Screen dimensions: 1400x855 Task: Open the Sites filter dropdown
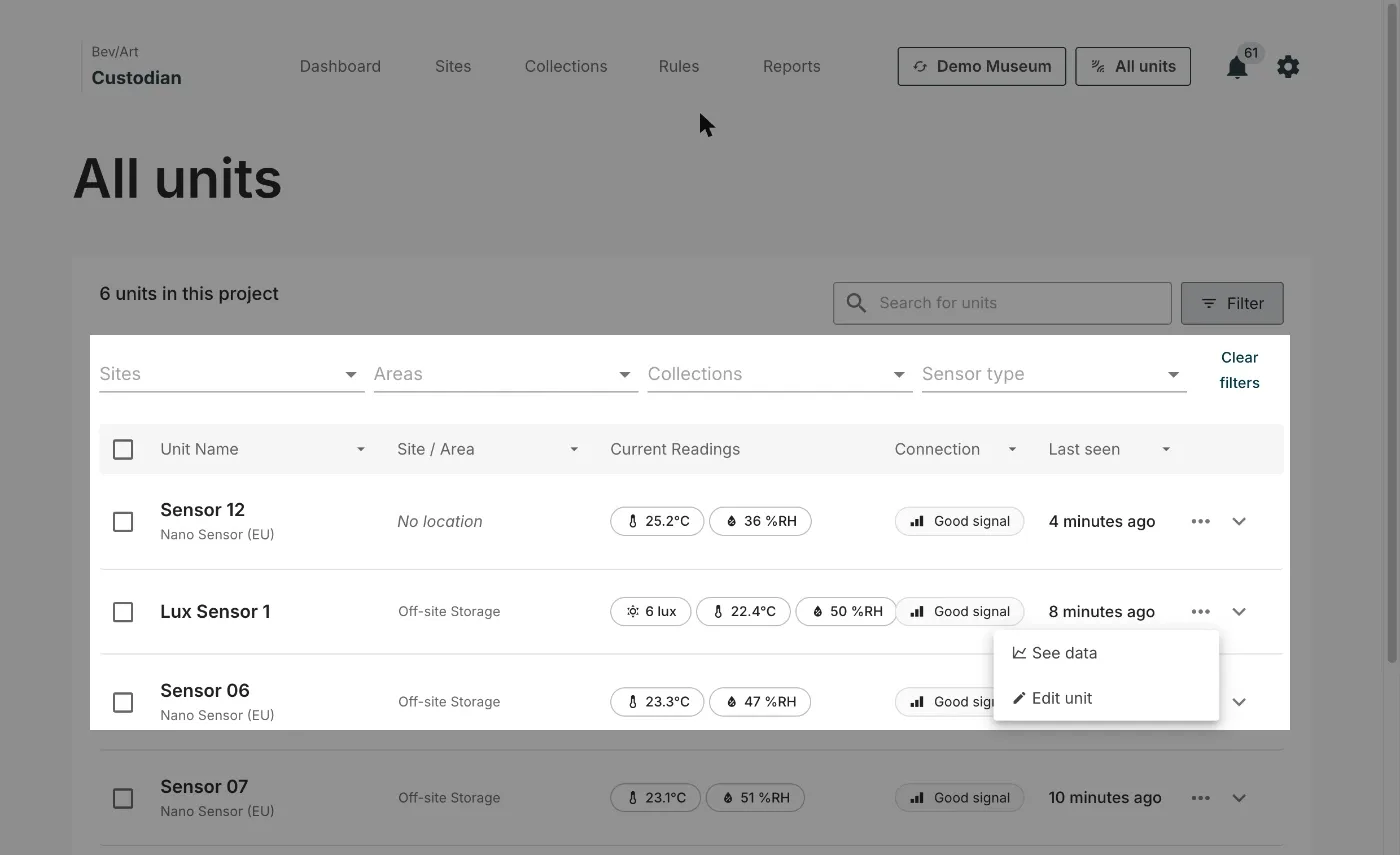click(232, 374)
